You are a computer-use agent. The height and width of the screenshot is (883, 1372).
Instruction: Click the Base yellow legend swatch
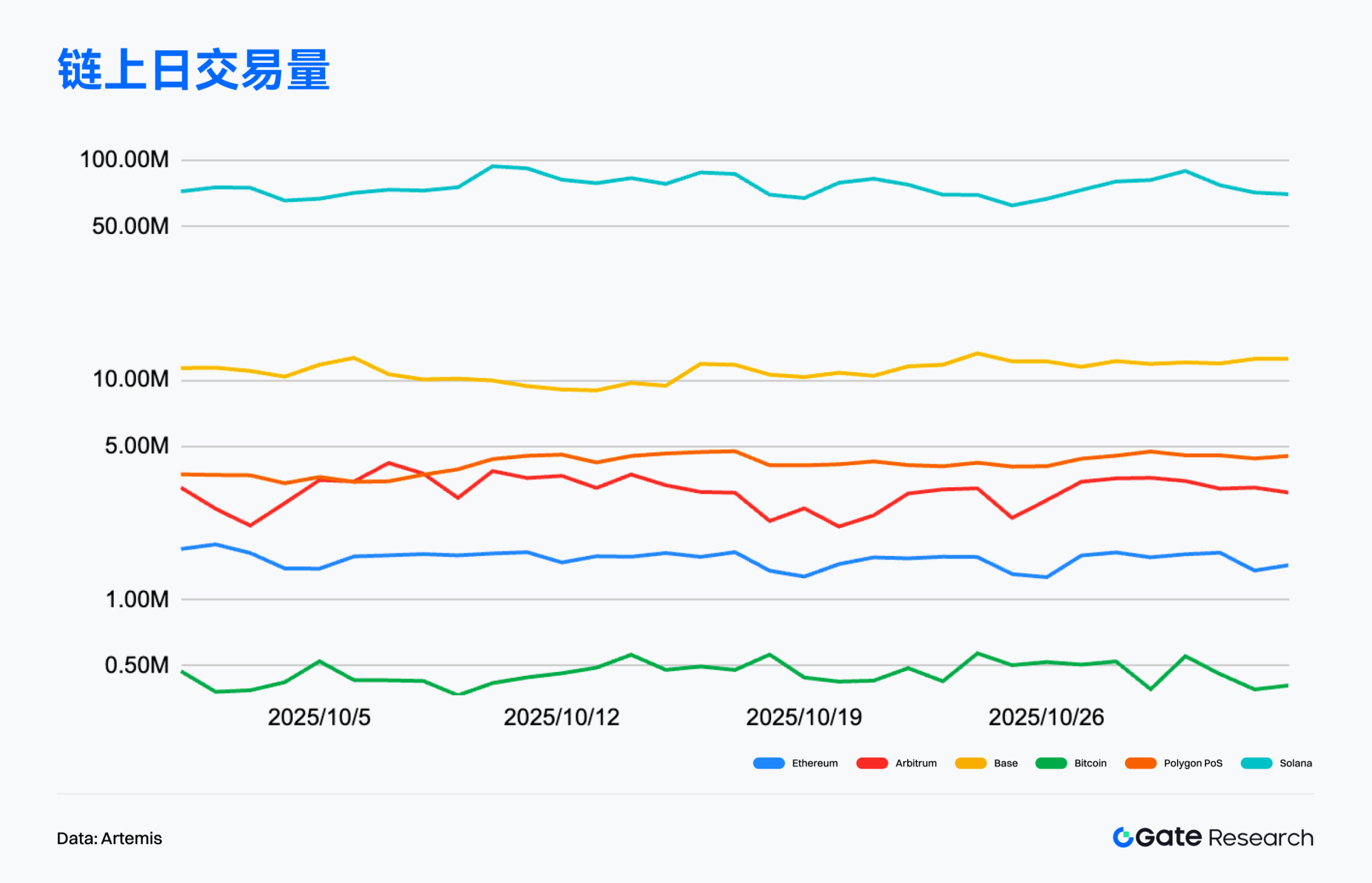click(971, 763)
